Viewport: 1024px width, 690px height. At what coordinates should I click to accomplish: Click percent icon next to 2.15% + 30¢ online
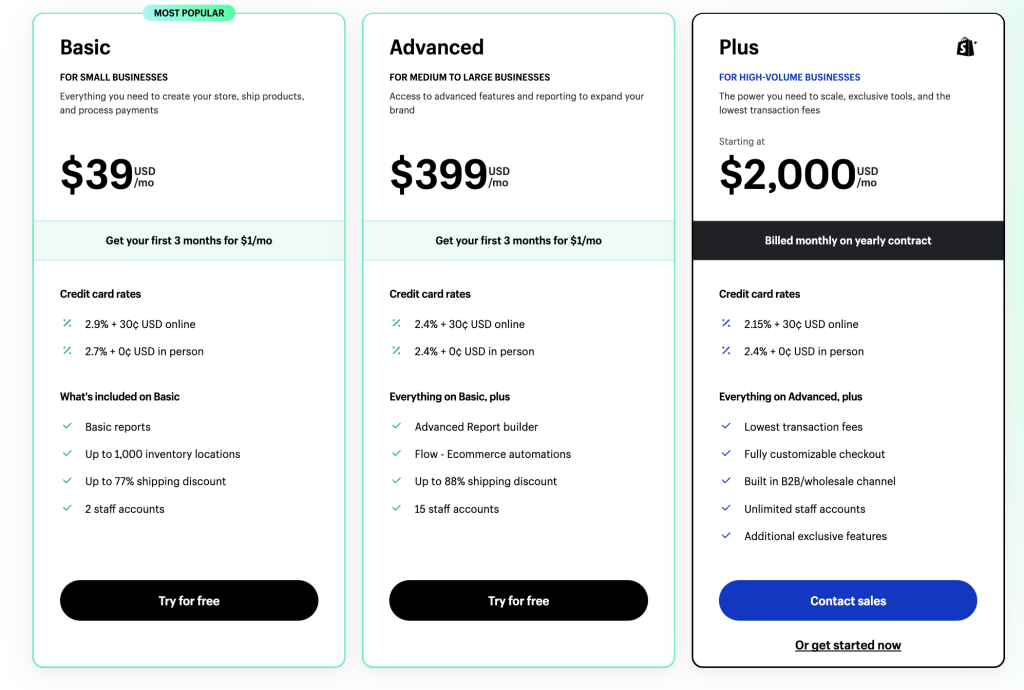click(726, 323)
